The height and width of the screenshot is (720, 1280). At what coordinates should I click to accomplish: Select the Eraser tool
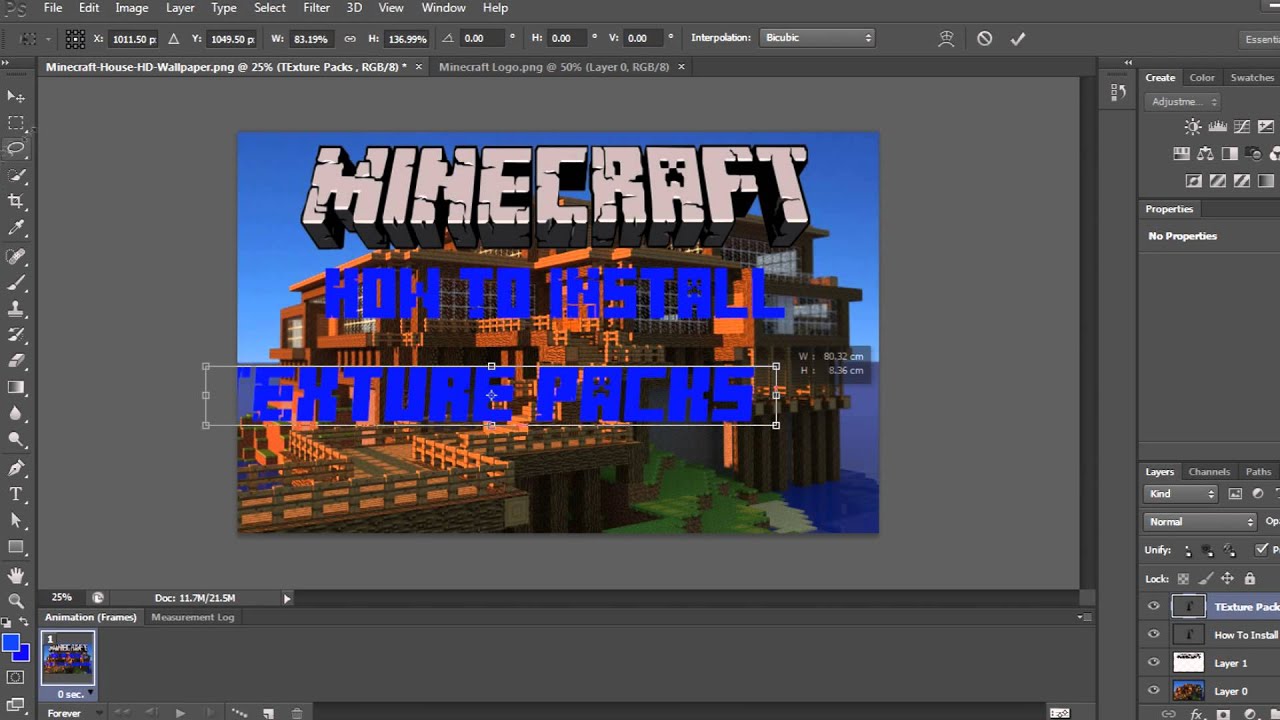pyautogui.click(x=16, y=361)
